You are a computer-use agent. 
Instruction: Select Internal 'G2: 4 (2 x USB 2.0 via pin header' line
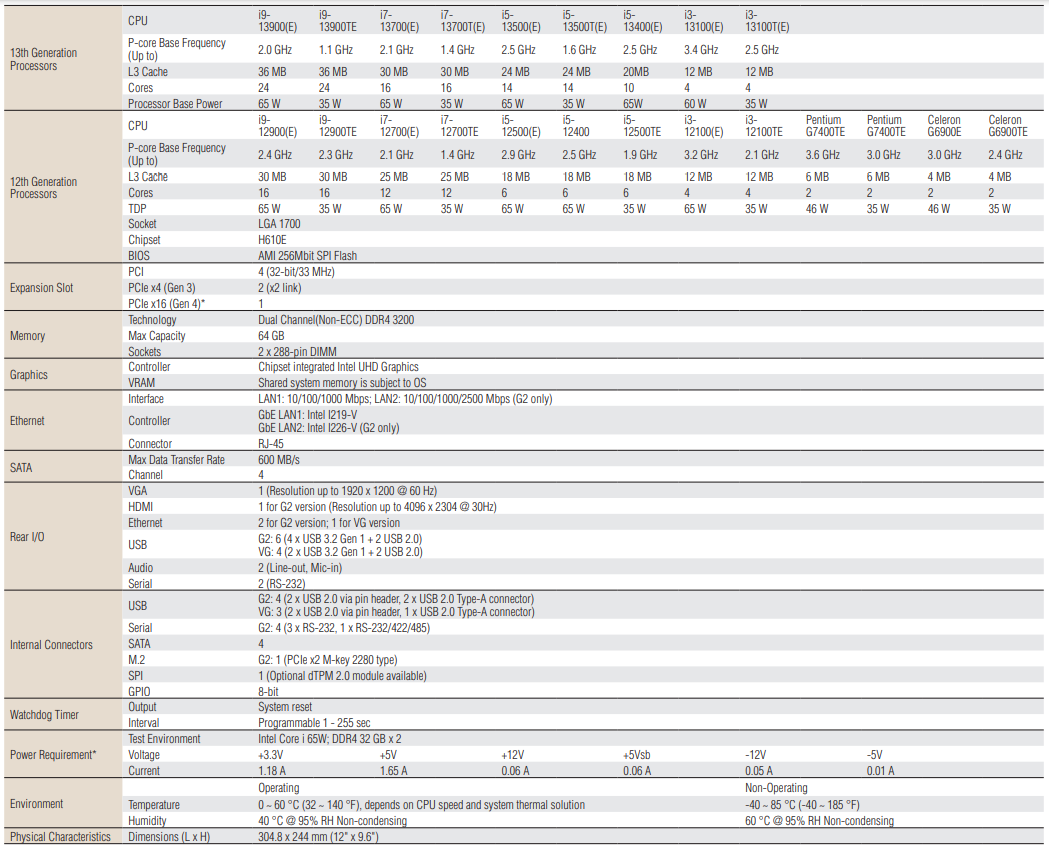pos(396,599)
